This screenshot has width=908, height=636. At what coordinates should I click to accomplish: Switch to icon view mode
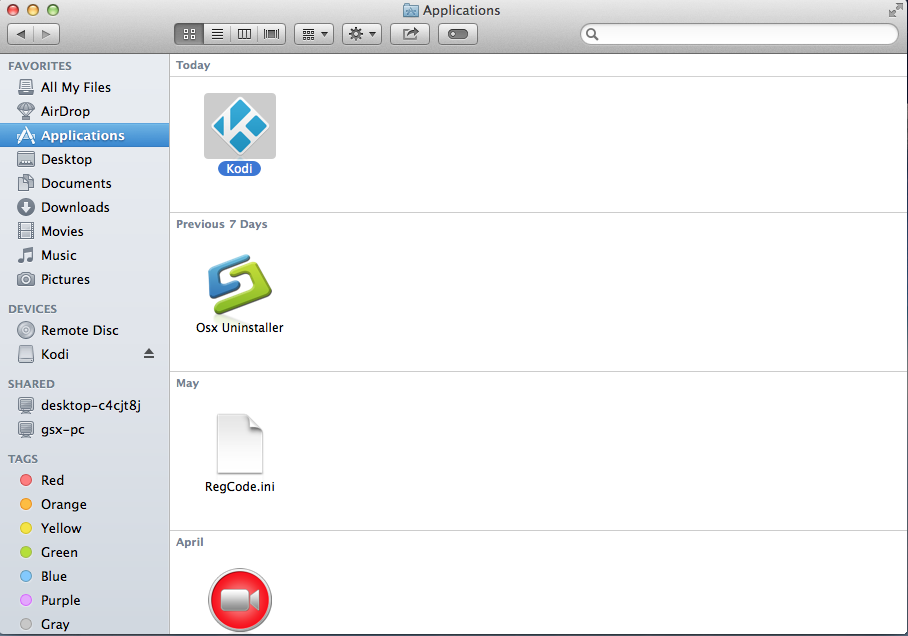[189, 34]
